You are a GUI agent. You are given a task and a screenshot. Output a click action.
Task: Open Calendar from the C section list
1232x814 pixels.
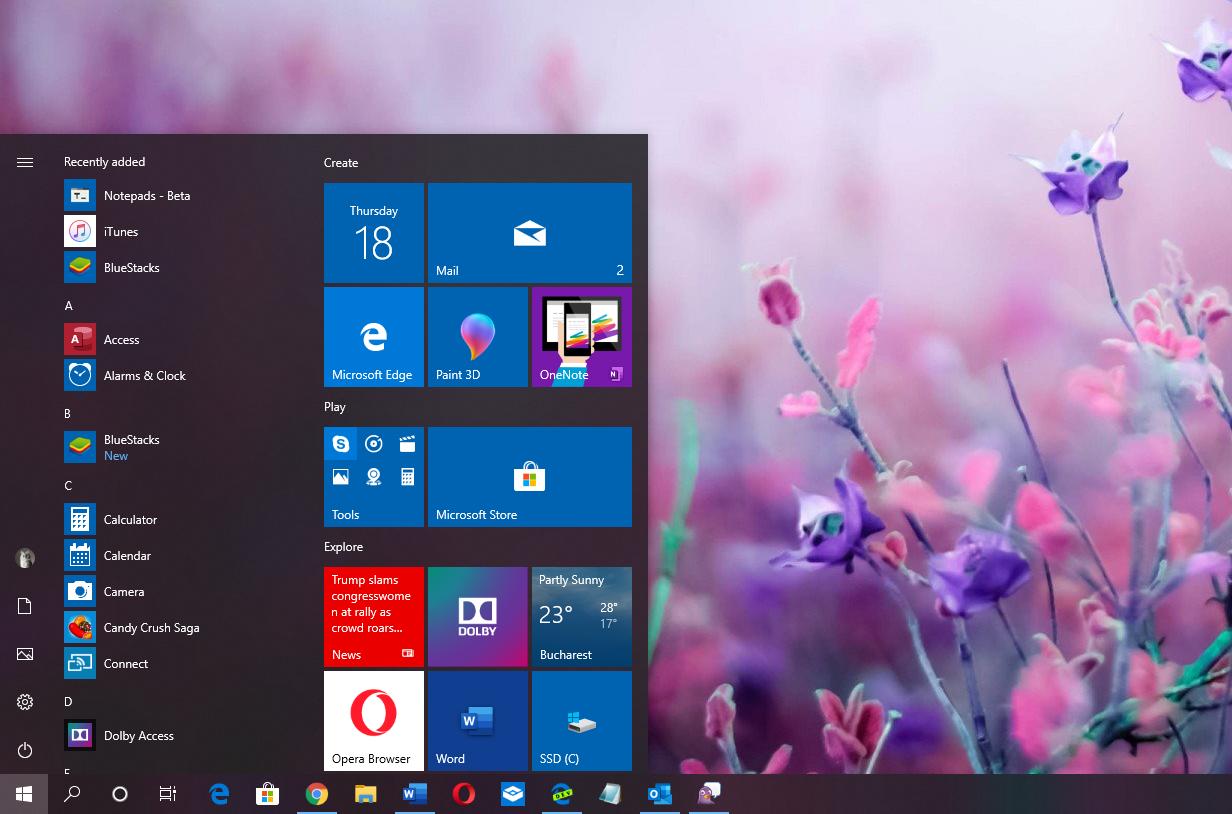click(180, 556)
